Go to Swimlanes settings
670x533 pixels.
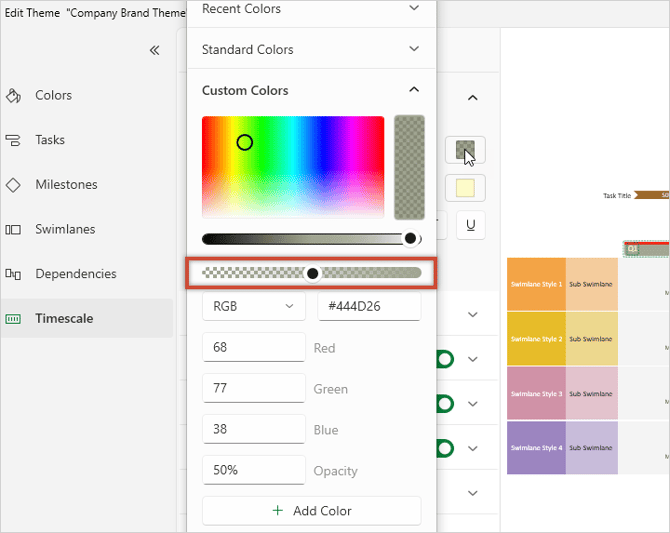[x=65, y=229]
